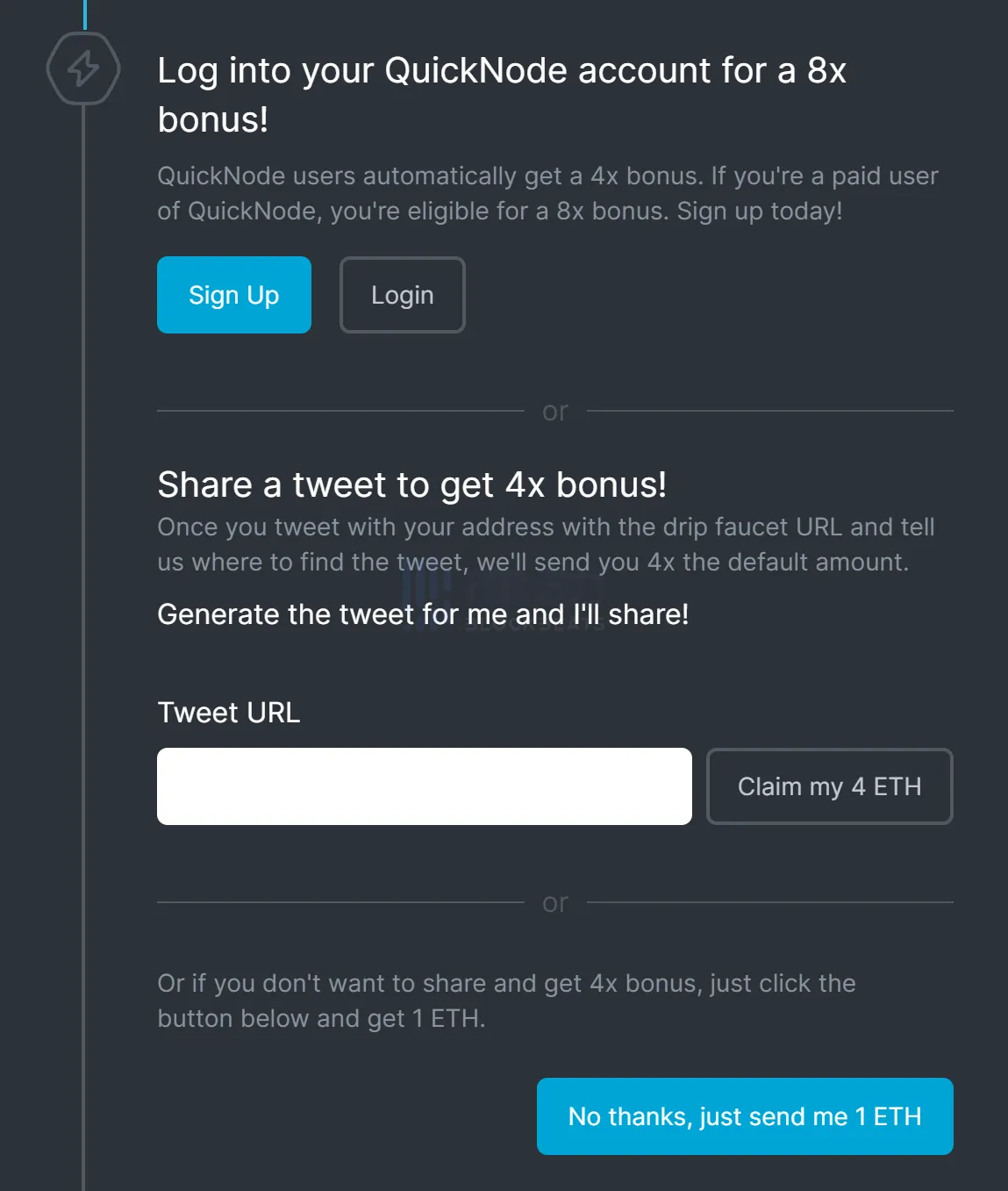Open the Login button
The width and height of the screenshot is (1008, 1191).
point(402,295)
